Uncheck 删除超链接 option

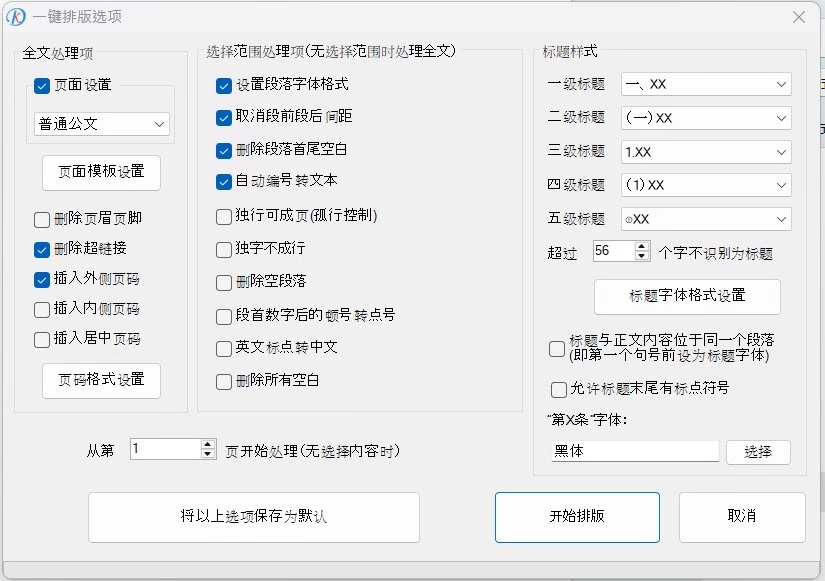[42, 249]
